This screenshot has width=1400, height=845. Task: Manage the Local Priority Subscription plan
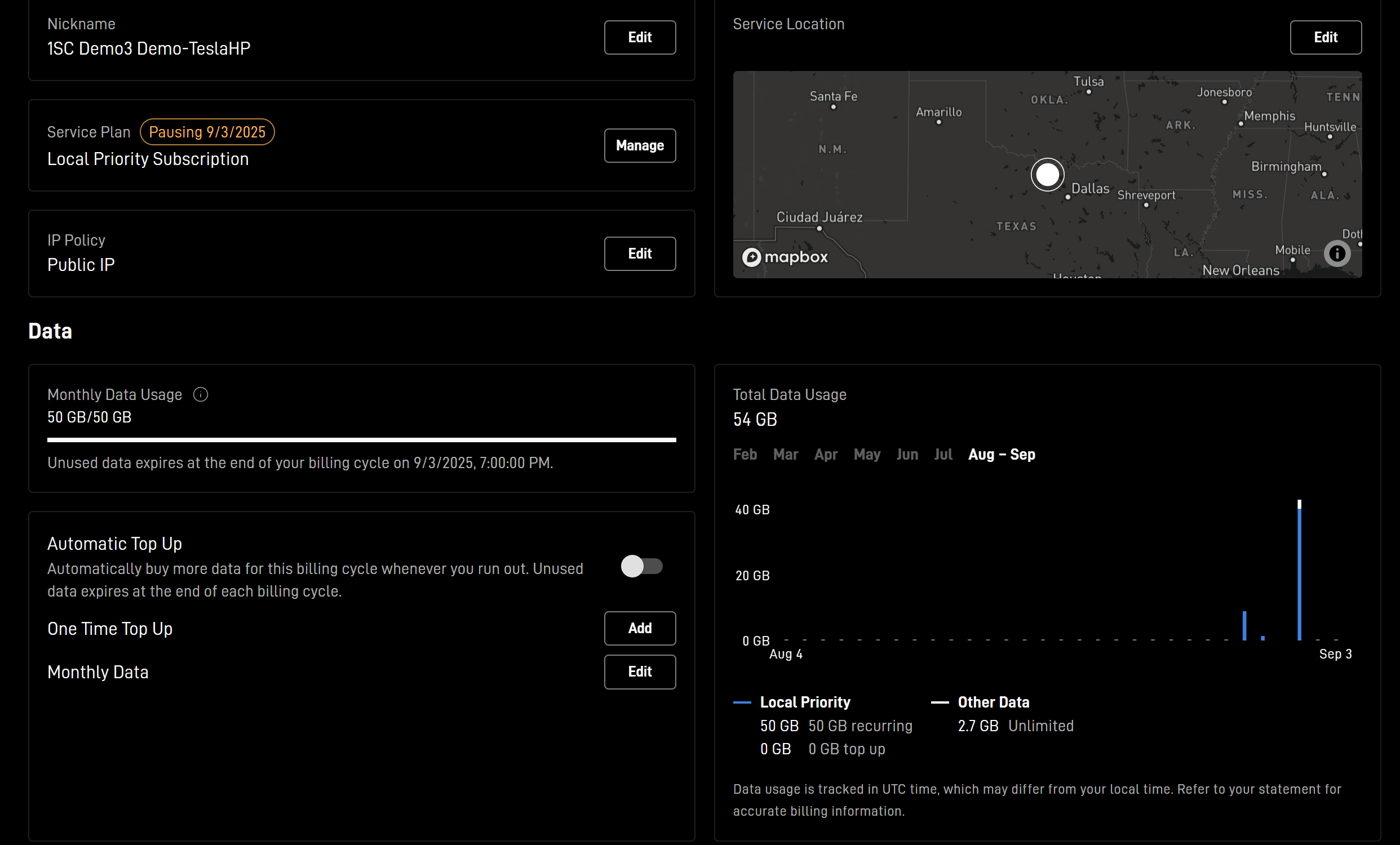(x=640, y=145)
